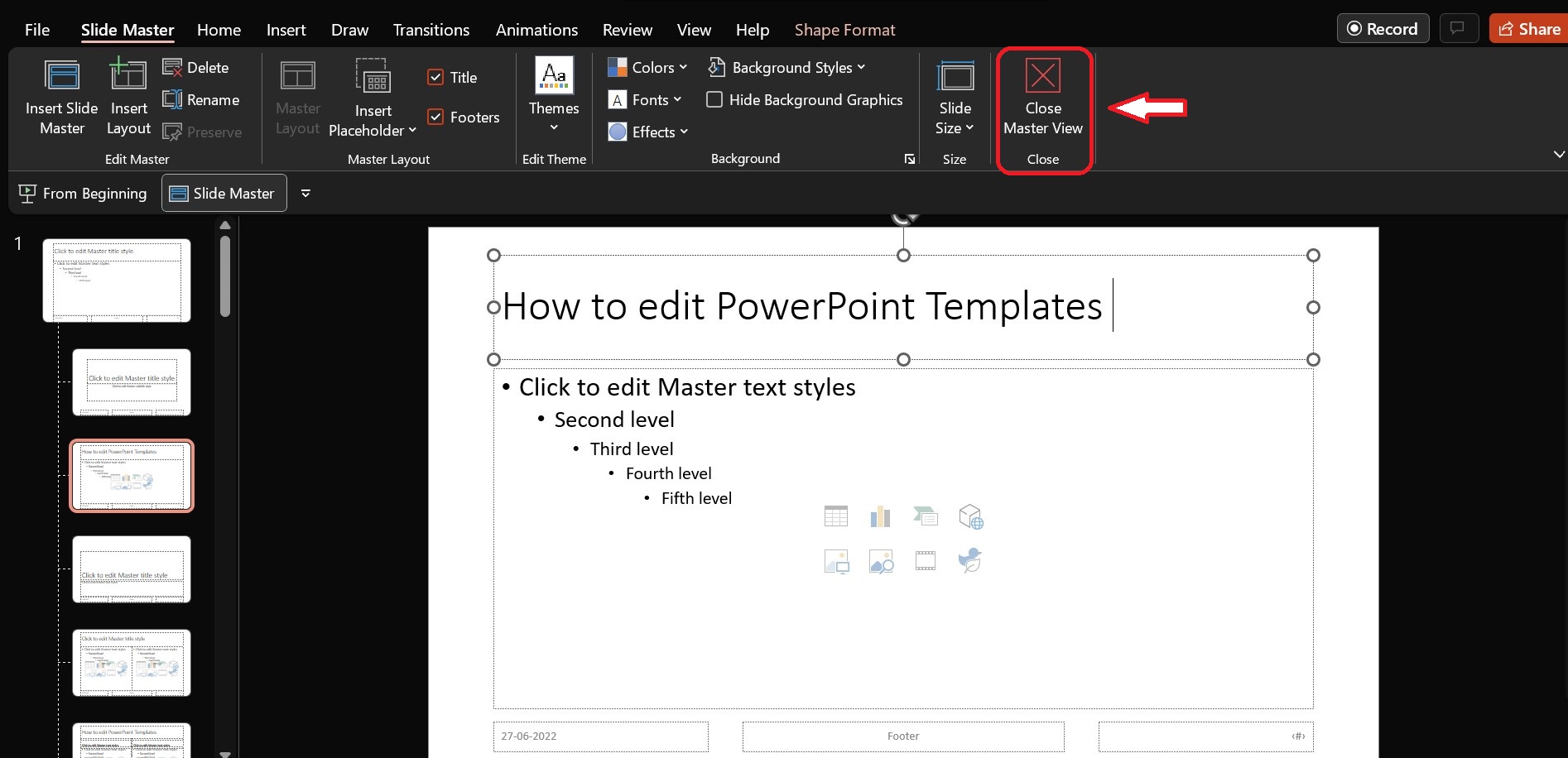1568x758 pixels.
Task: Select the Slide Master tab
Action: [x=127, y=30]
